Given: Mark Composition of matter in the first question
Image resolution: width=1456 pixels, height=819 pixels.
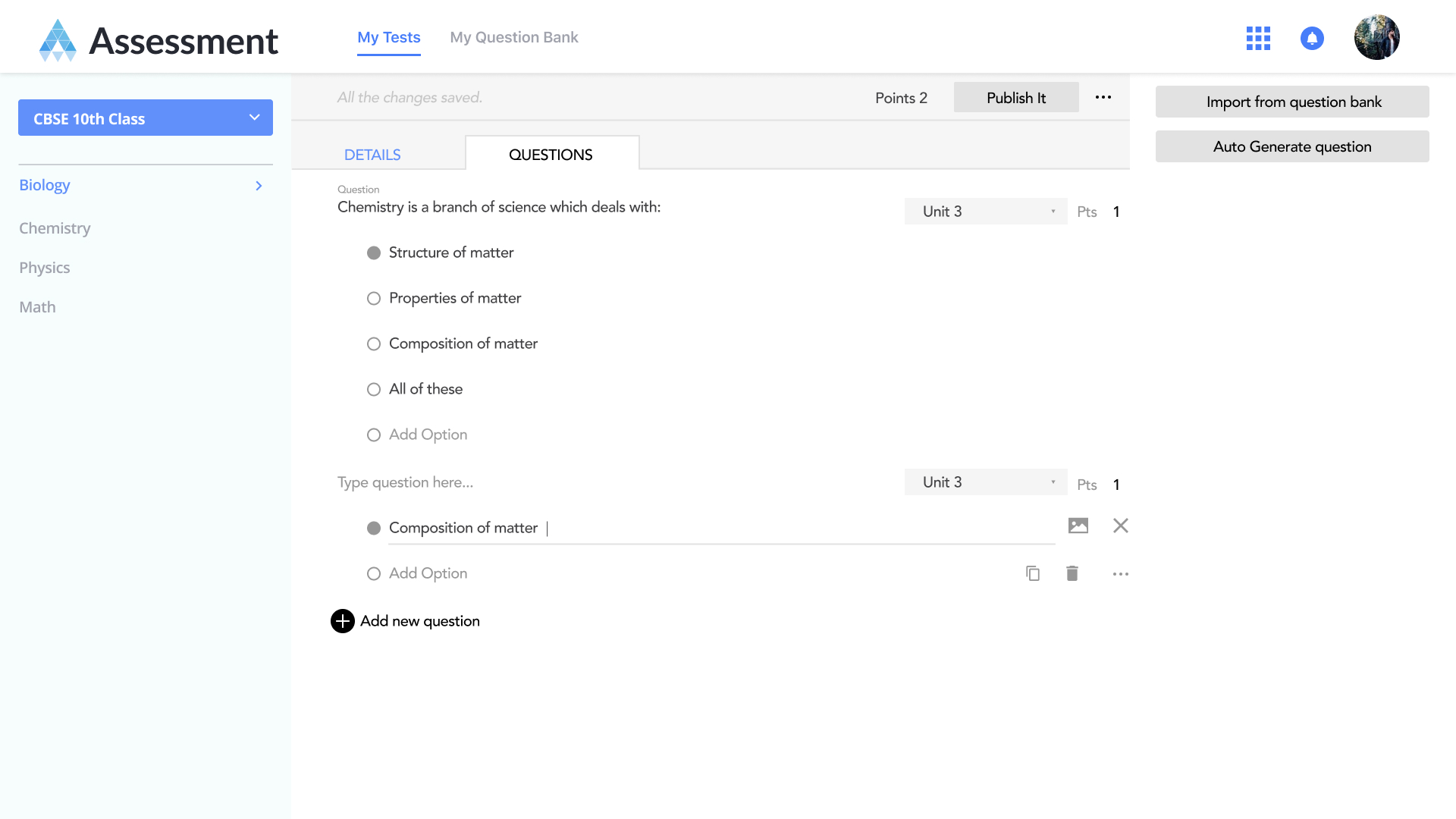Looking at the screenshot, I should click(374, 344).
